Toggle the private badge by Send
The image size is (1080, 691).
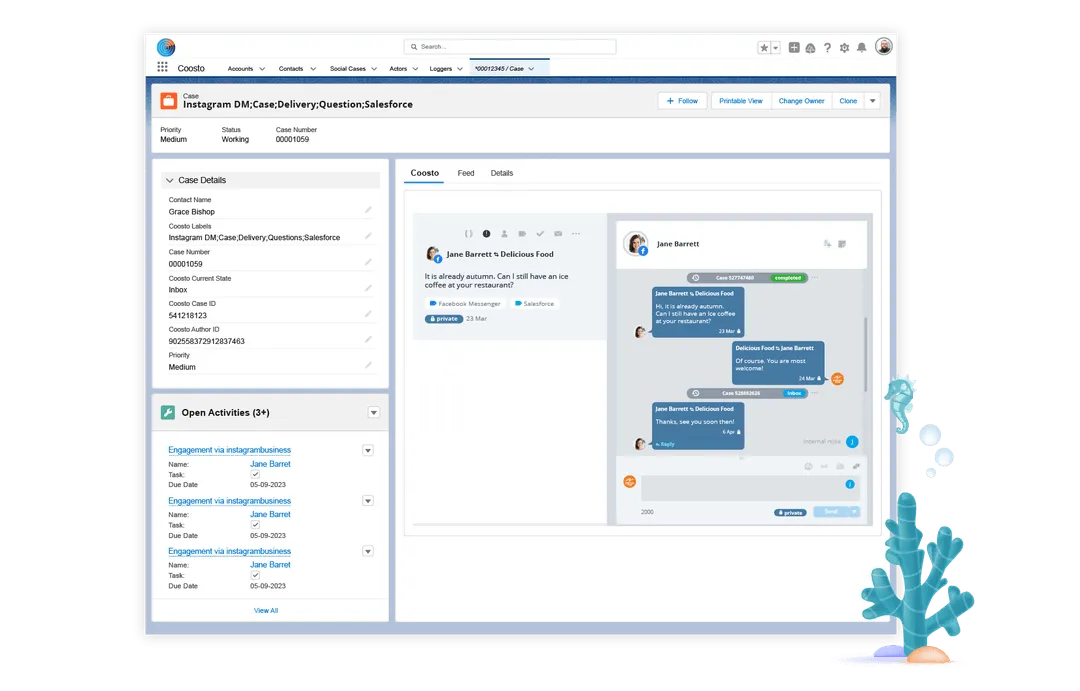(790, 513)
